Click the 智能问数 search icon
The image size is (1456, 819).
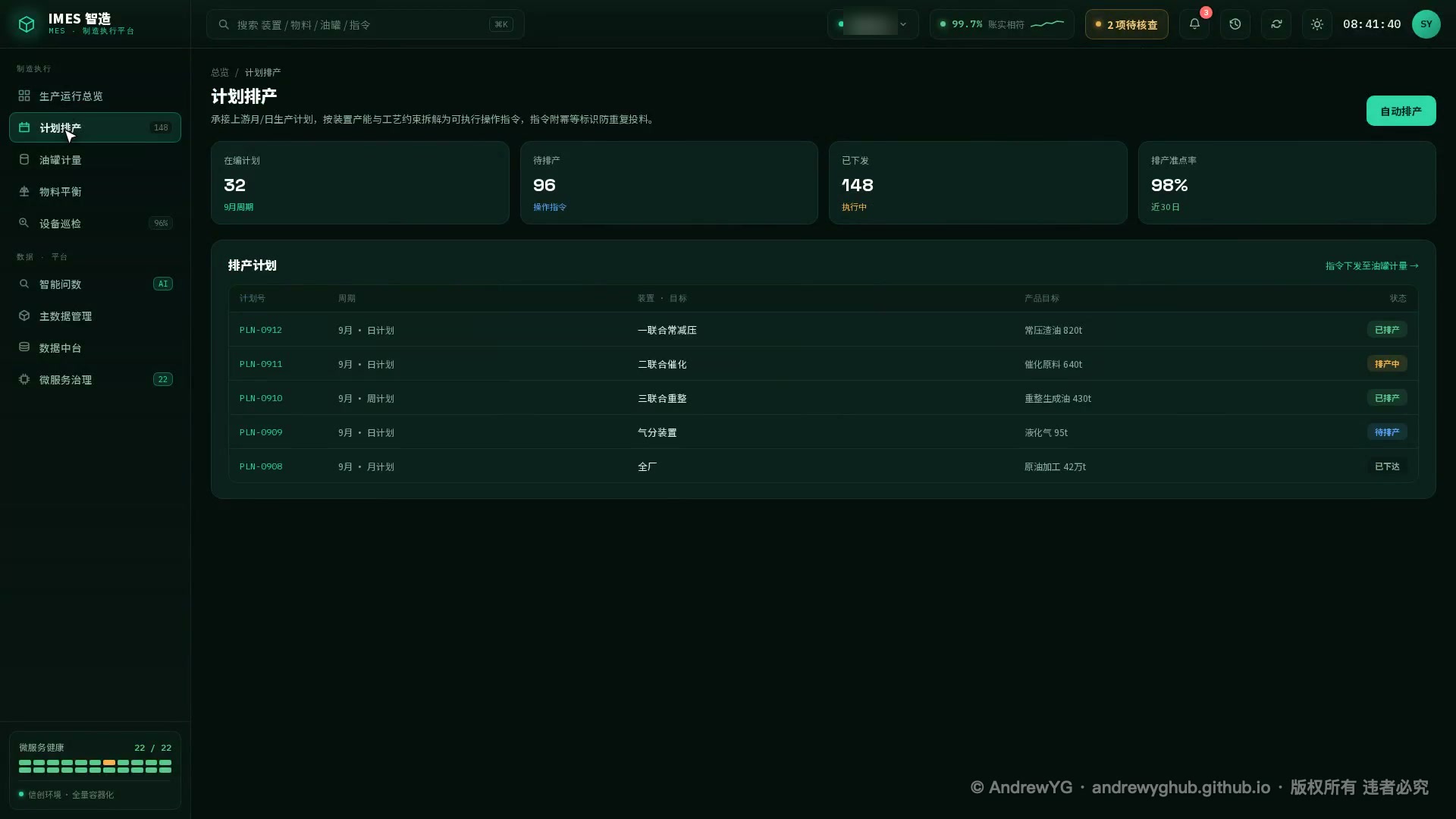click(24, 284)
